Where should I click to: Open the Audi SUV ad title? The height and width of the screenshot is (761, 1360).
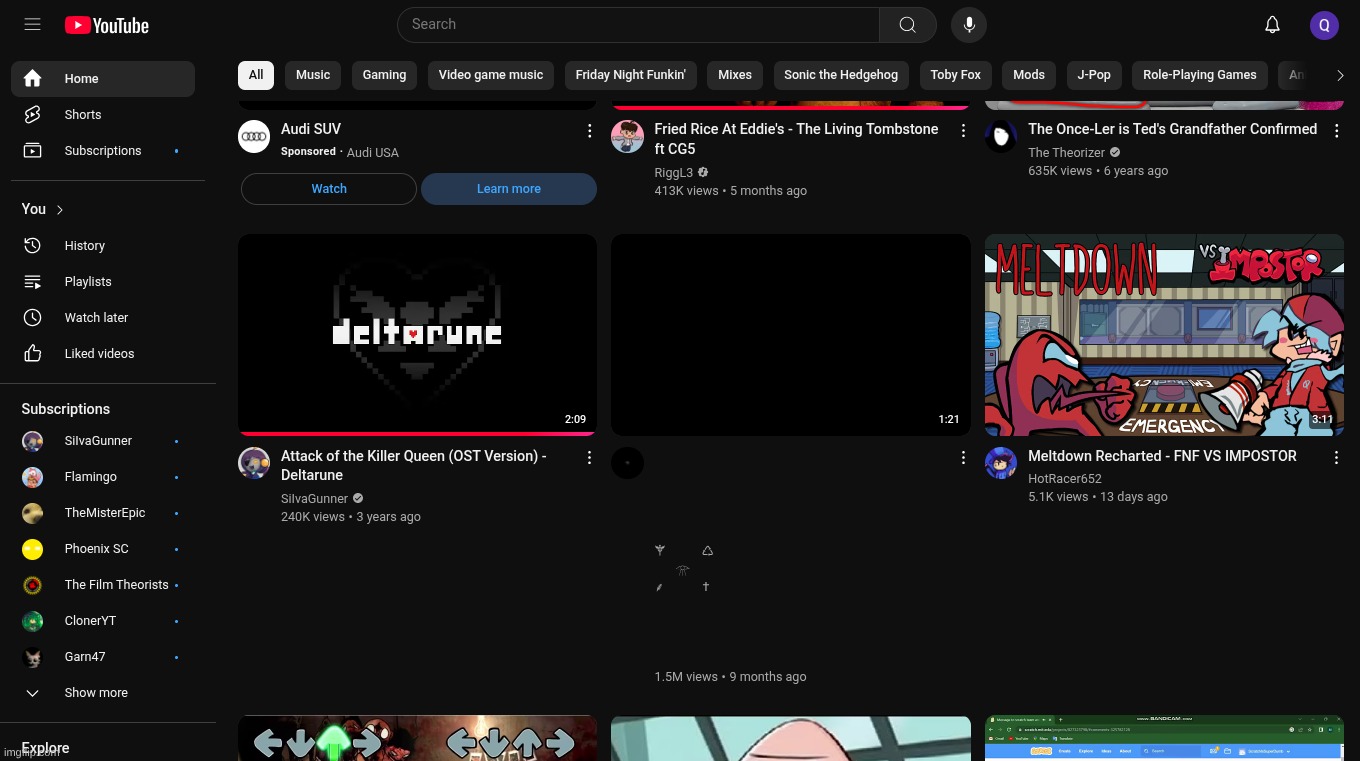(311, 129)
